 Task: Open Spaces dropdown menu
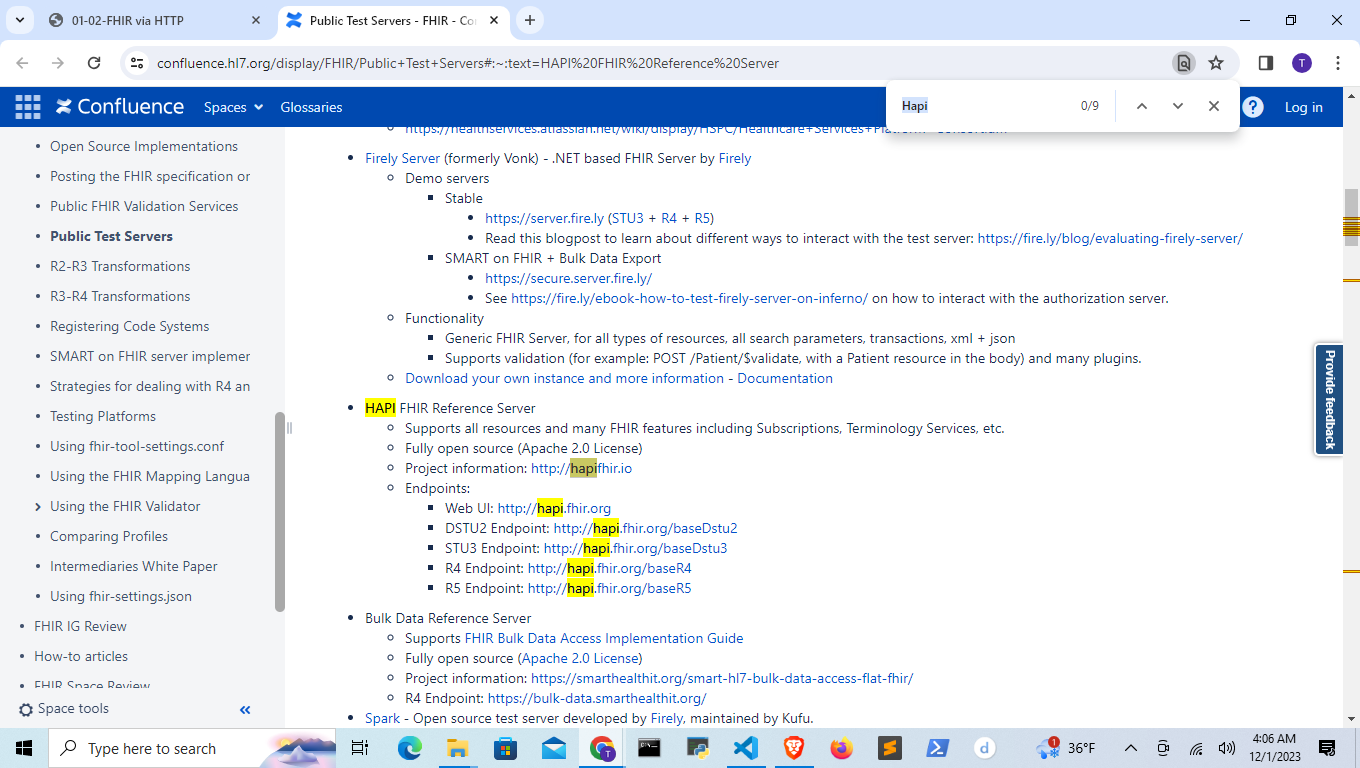(233, 107)
